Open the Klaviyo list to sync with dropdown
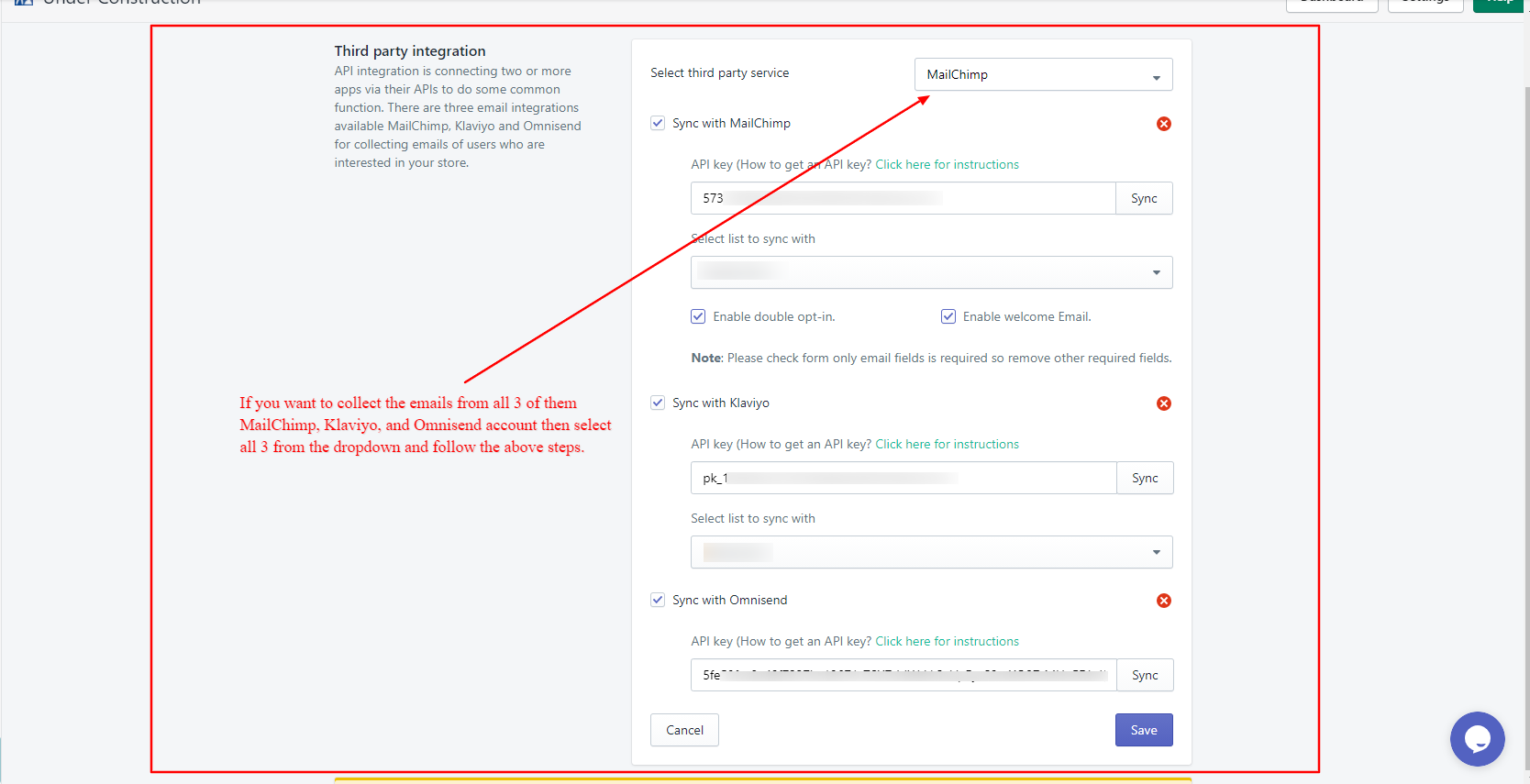The image size is (1530, 784). 932,552
